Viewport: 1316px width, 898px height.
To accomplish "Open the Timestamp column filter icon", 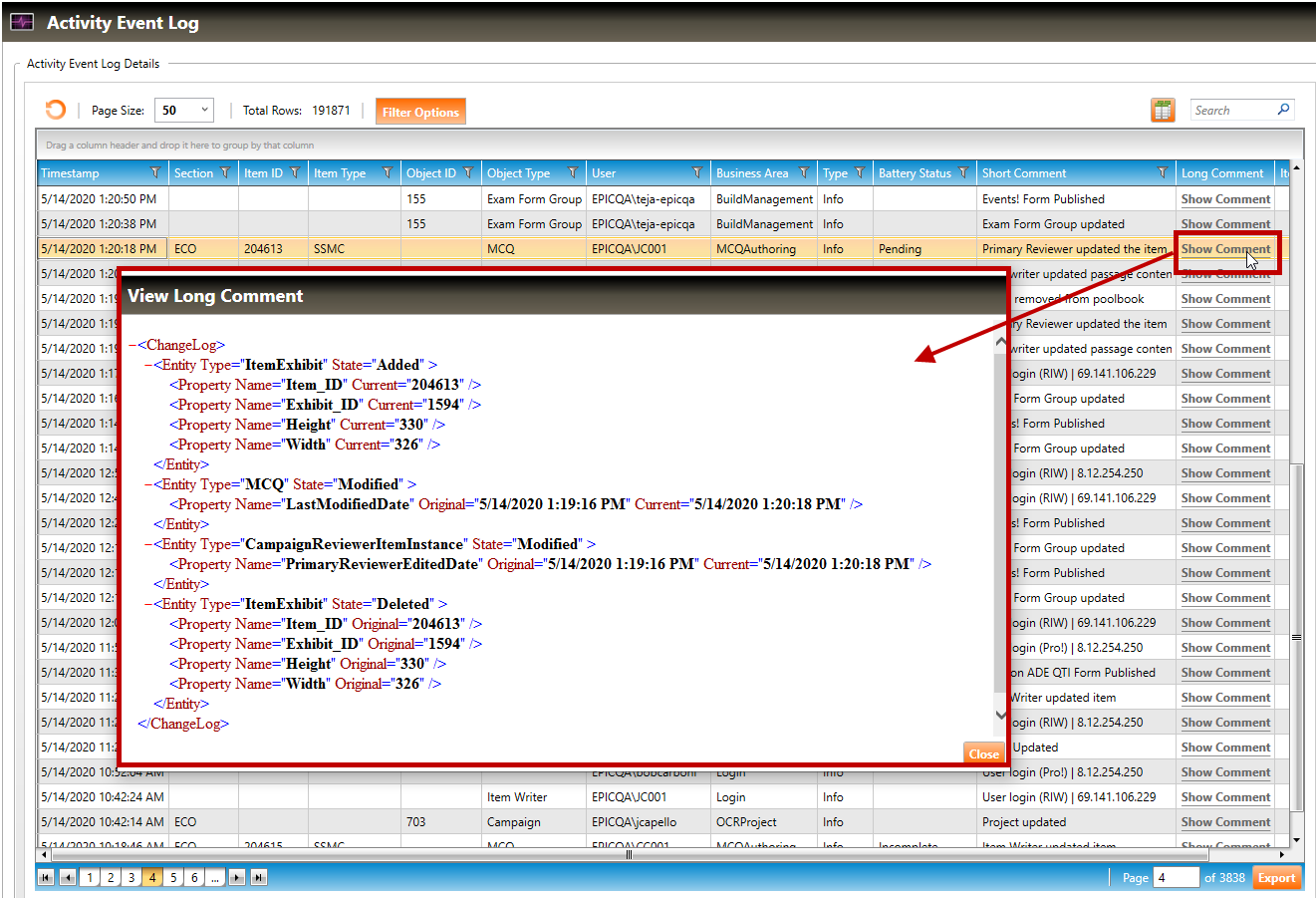I will pyautogui.click(x=155, y=173).
